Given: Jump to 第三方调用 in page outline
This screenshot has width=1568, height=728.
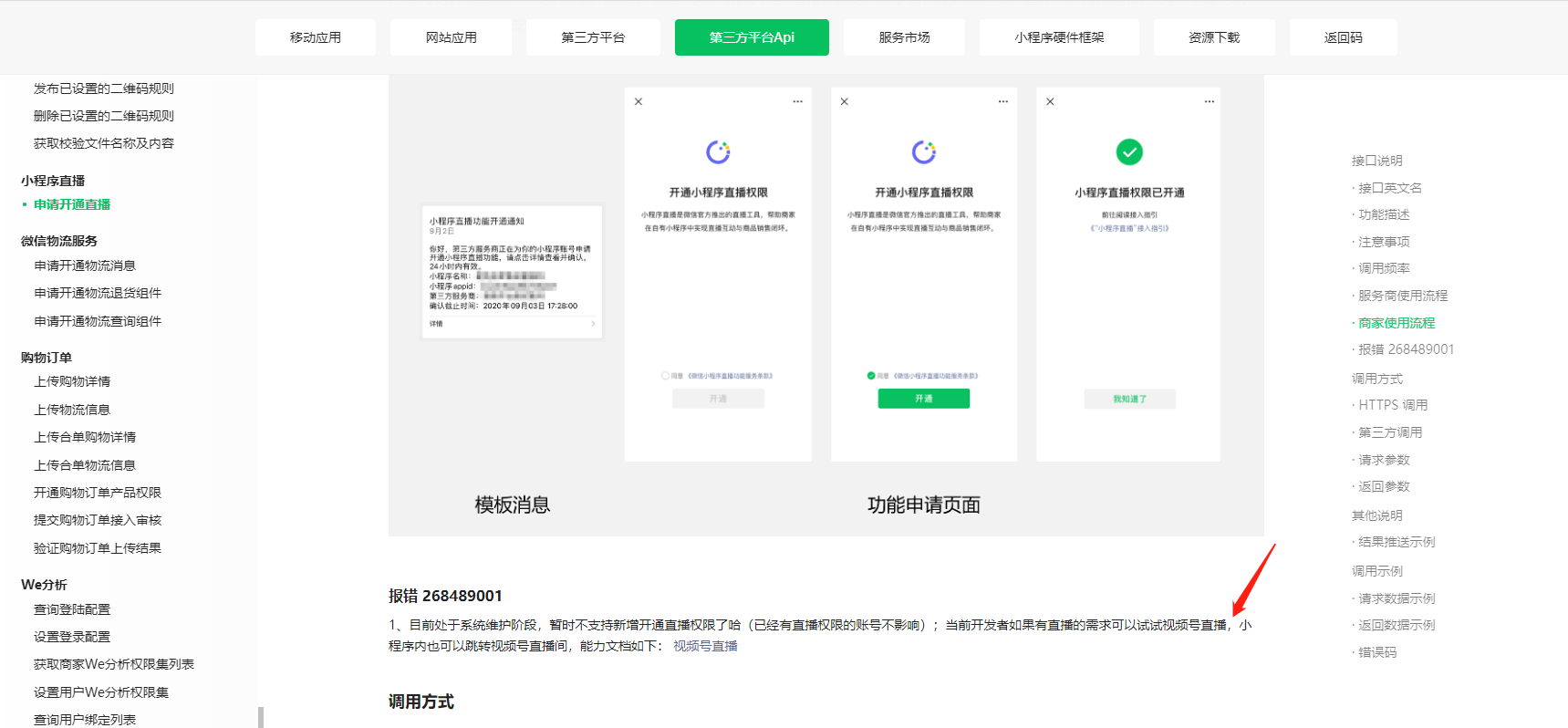Looking at the screenshot, I should point(1390,432).
